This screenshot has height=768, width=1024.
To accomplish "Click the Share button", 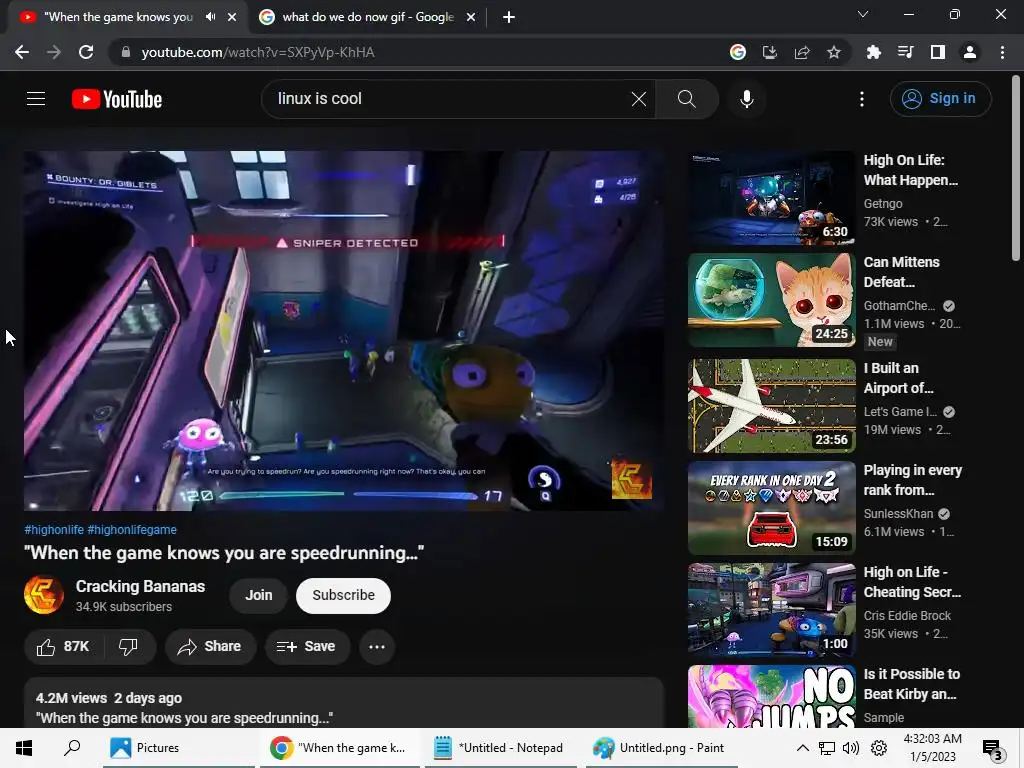I will 210,647.
